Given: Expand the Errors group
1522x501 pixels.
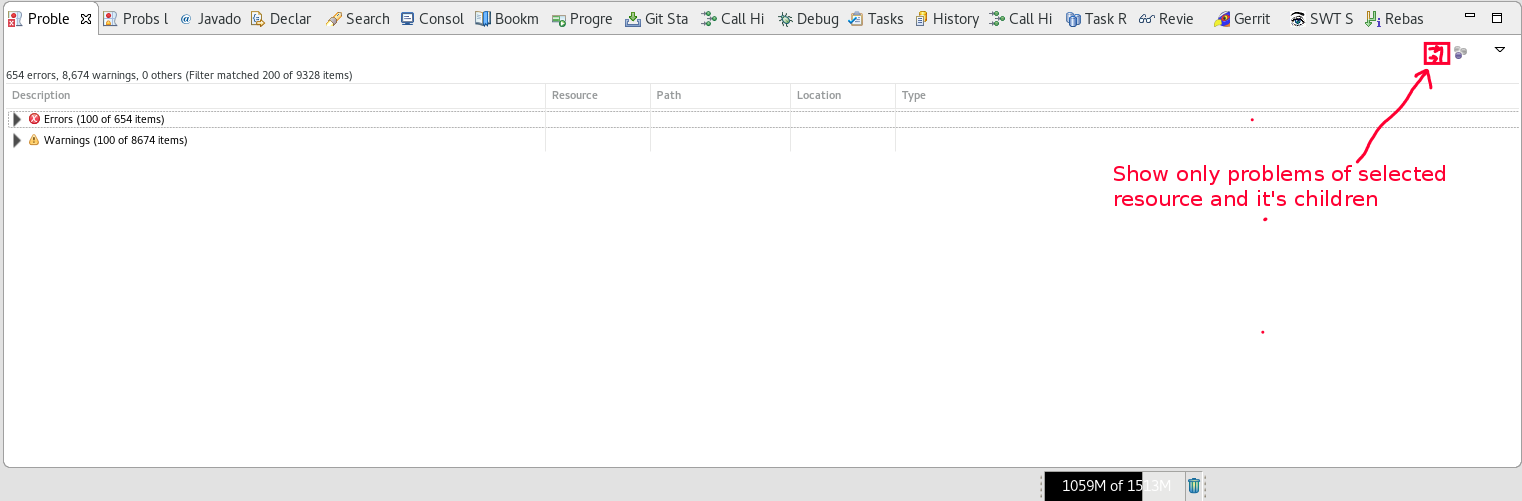Looking at the screenshot, I should [x=16, y=119].
